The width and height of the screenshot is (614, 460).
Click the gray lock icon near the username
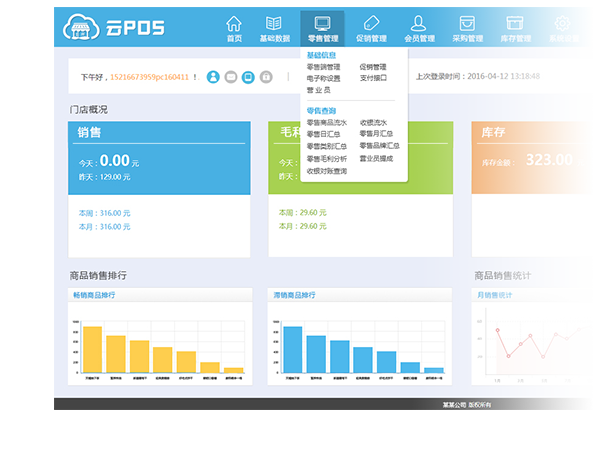(265, 76)
